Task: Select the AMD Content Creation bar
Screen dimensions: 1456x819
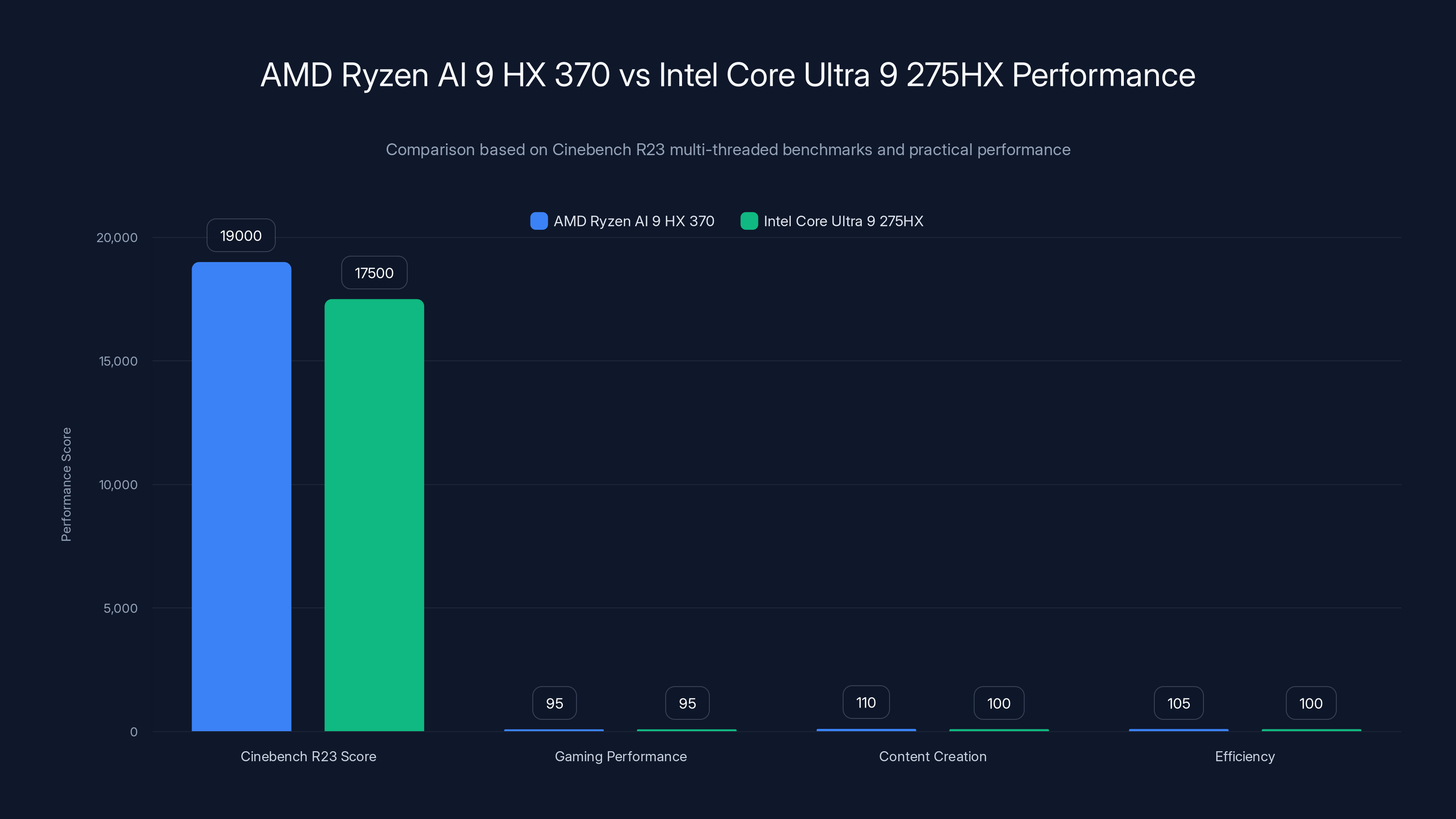Action: (x=866, y=730)
